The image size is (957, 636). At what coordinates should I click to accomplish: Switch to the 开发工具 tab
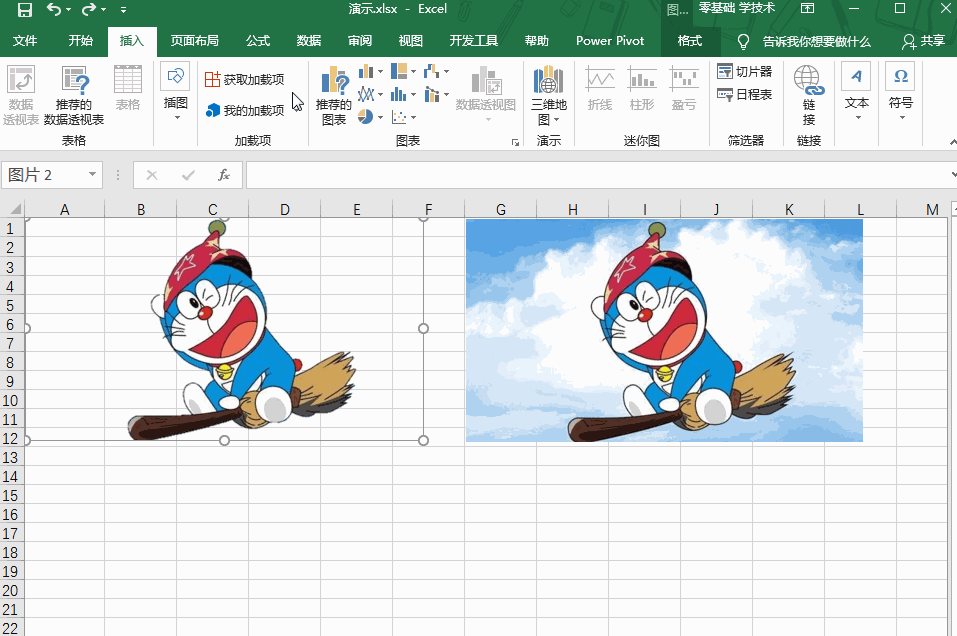(x=474, y=41)
